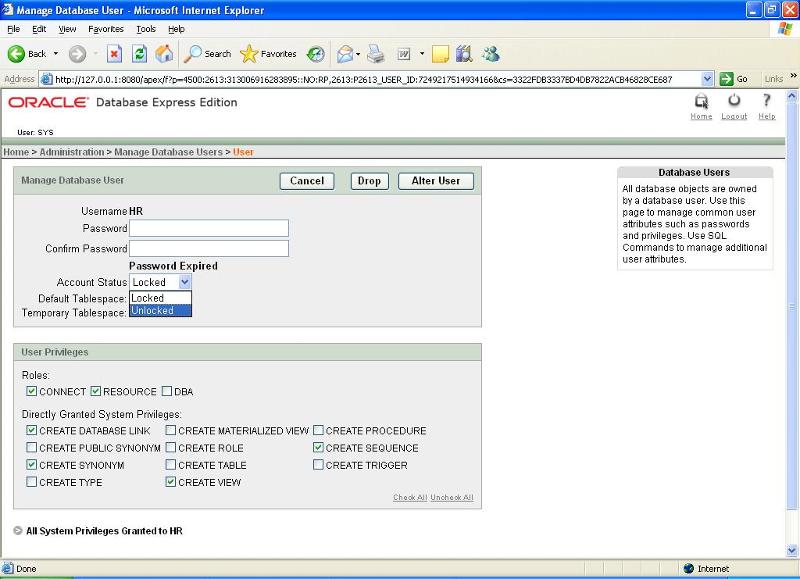Select Unlocked in Account Status list
Screen dimensions: 800x579
click(160, 311)
